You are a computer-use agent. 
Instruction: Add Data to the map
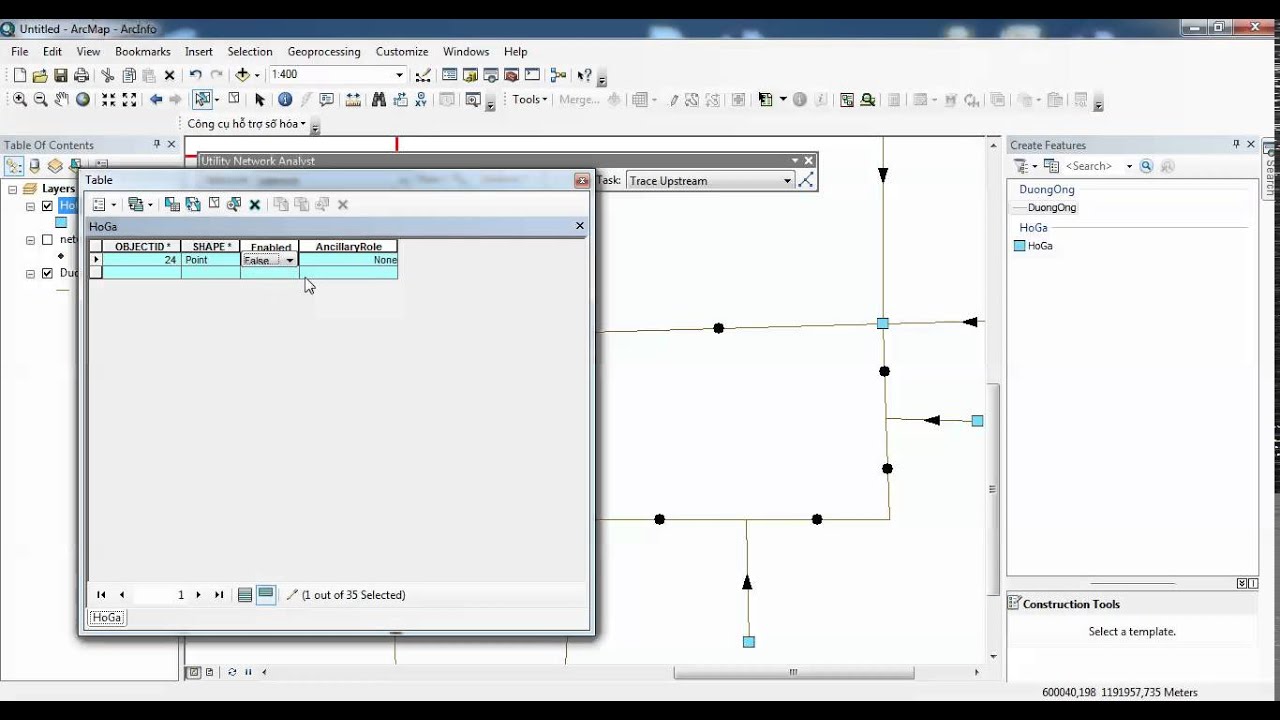coord(242,75)
